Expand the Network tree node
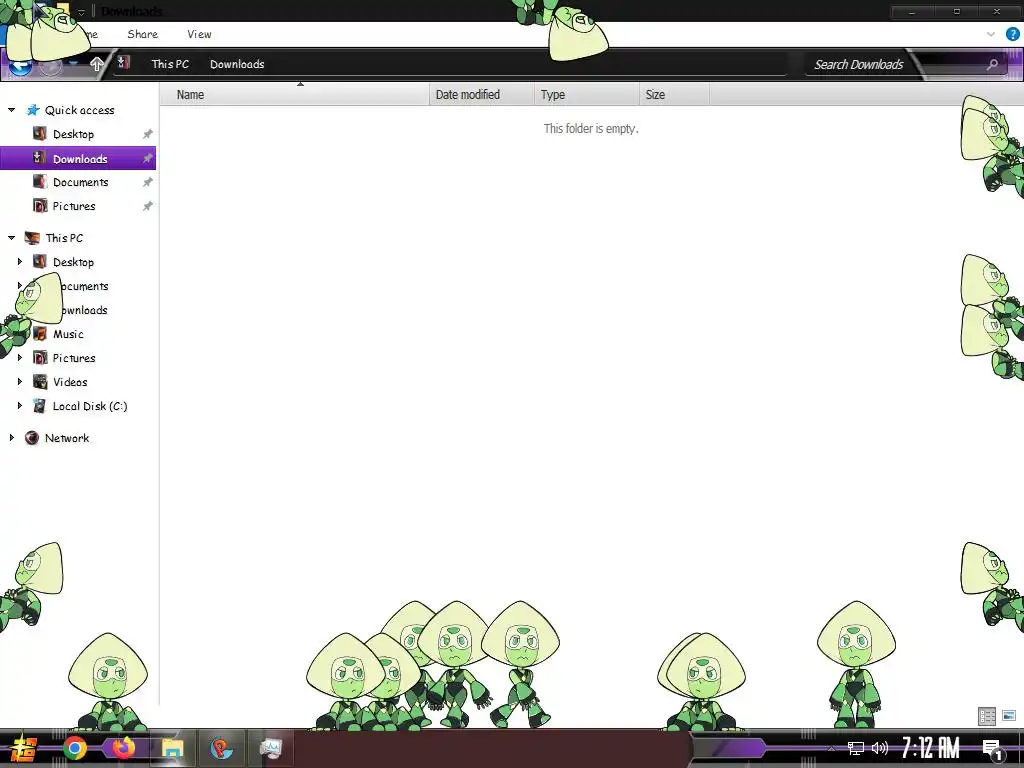Viewport: 1024px width, 768px height. 12,438
